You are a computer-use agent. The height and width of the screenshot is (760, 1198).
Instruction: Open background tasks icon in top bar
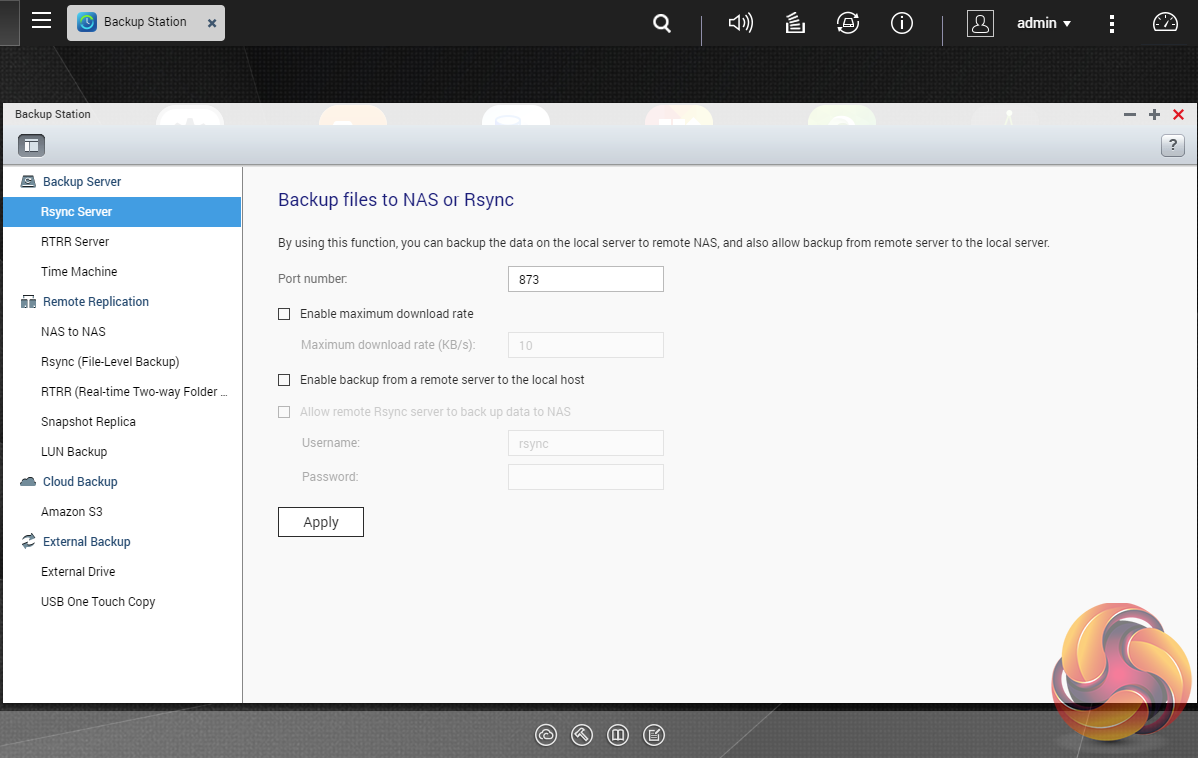point(795,23)
